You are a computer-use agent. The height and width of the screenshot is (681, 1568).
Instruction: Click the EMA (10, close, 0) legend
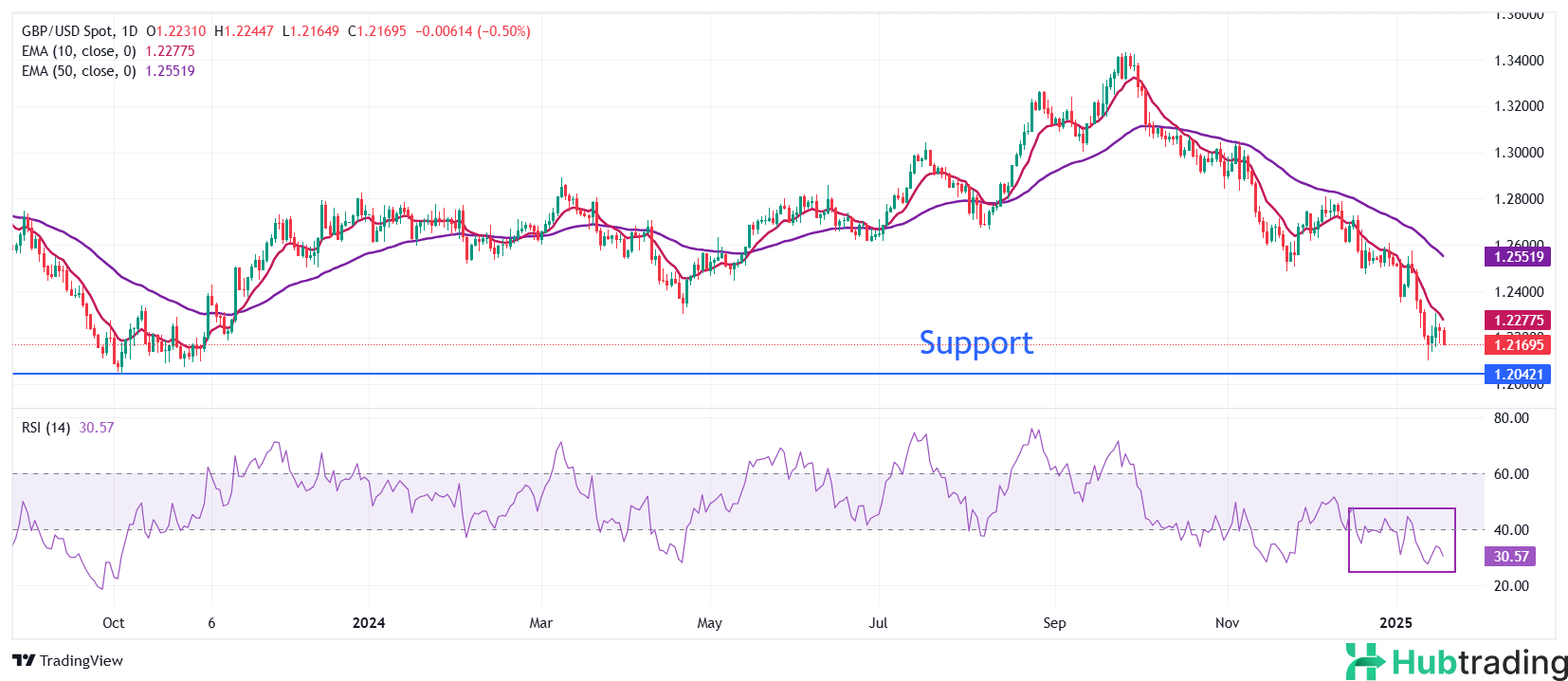click(x=79, y=51)
